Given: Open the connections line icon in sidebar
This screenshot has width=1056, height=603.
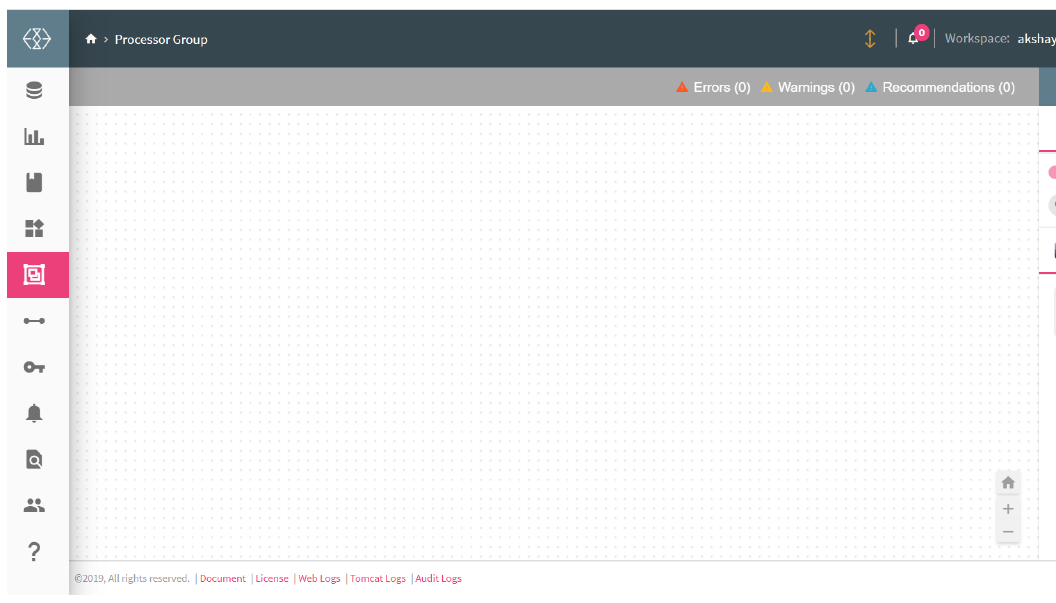Looking at the screenshot, I should (x=34, y=321).
